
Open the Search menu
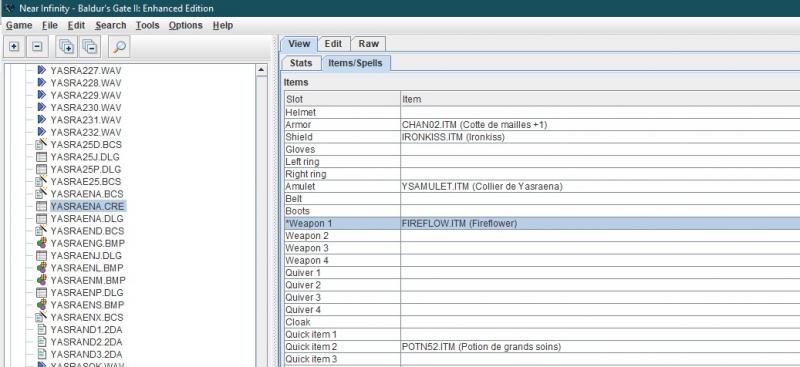(110, 25)
